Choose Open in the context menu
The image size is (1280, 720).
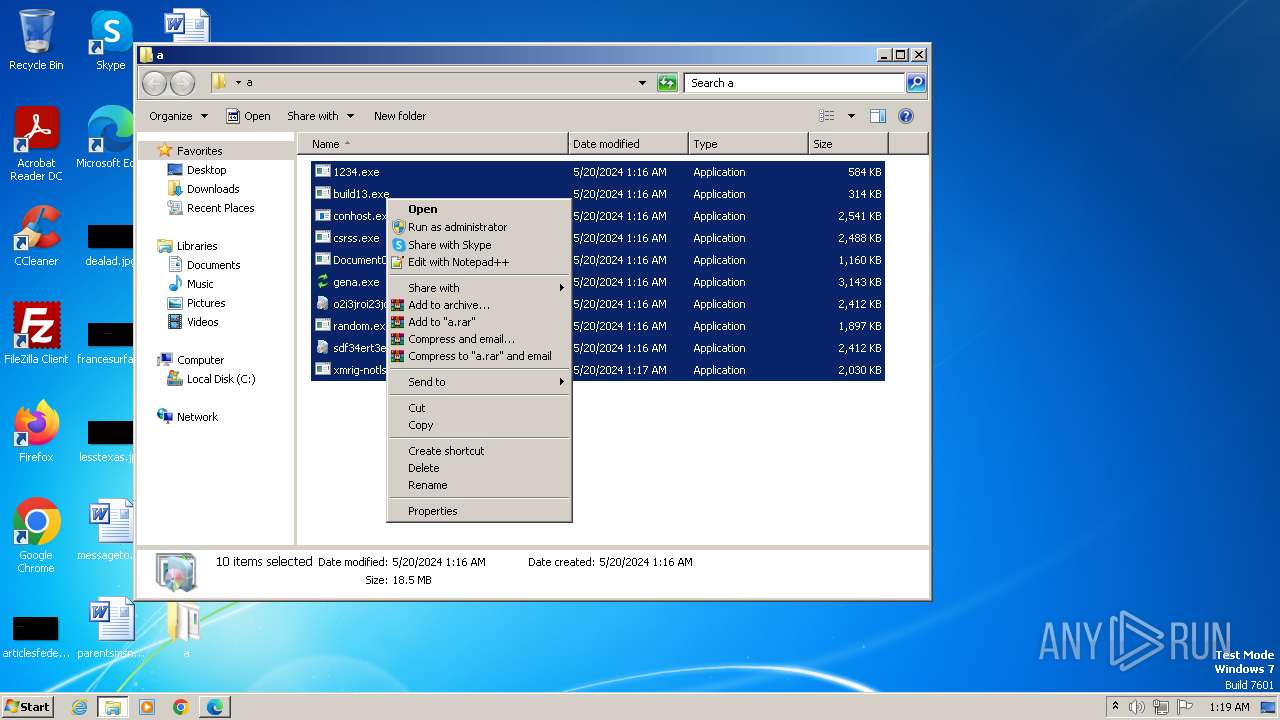(x=479, y=210)
